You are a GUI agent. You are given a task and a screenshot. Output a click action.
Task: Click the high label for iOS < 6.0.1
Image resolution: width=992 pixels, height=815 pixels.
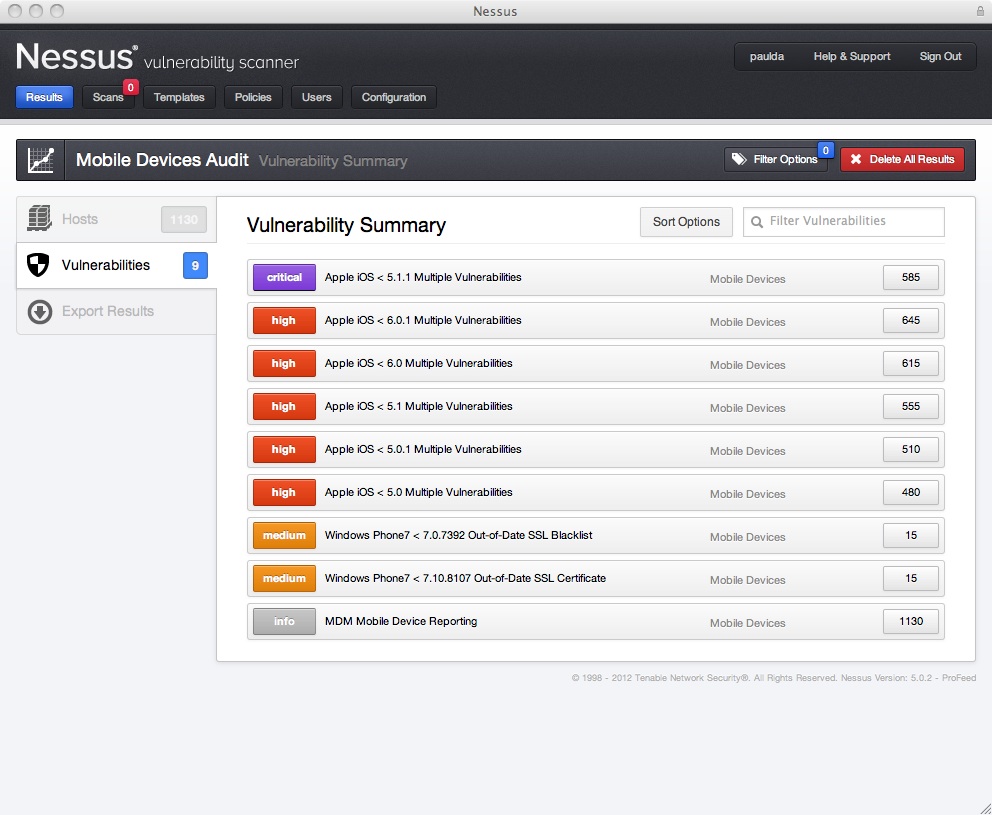point(284,320)
